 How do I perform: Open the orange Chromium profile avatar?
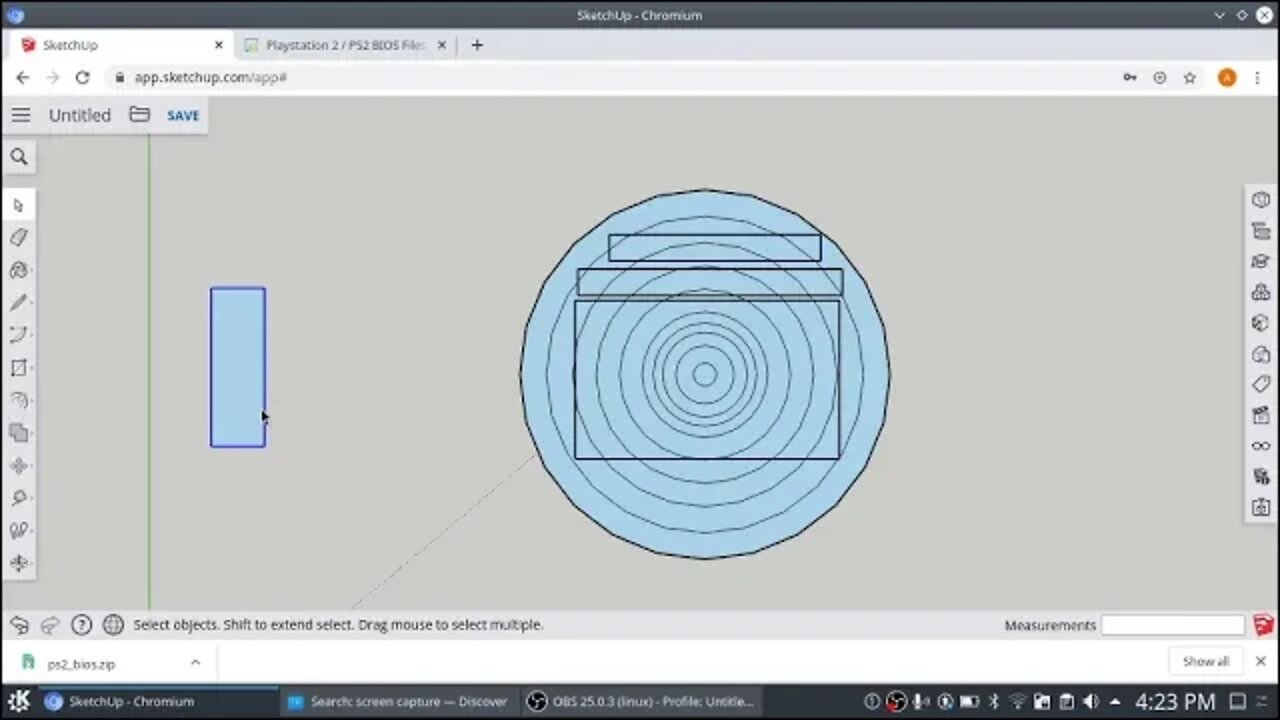1227,77
